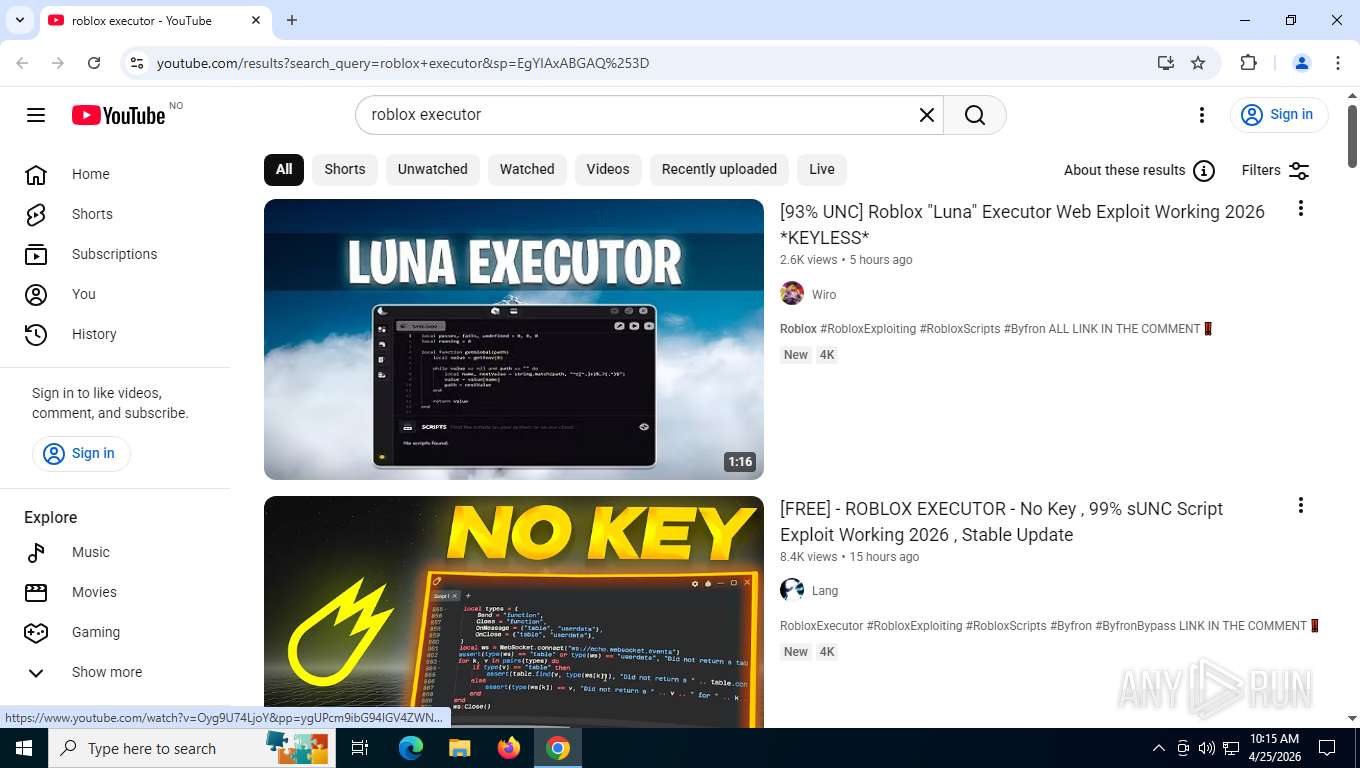Open Windows Start menu
Image resolution: width=1360 pixels, height=768 pixels.
(24, 748)
